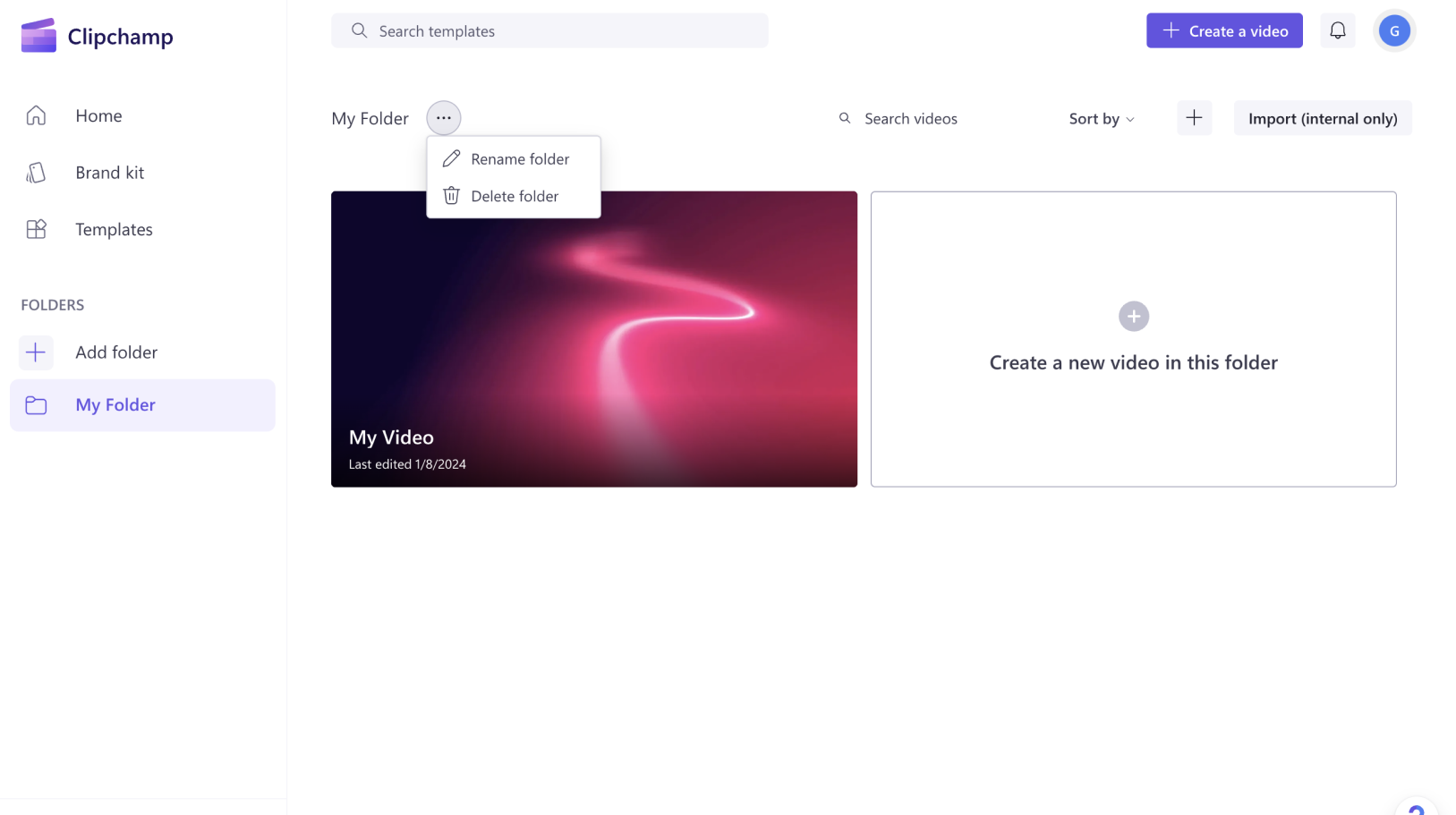This screenshot has width=1456, height=815.
Task: Choose Rename folder from the menu
Action: coord(514,158)
